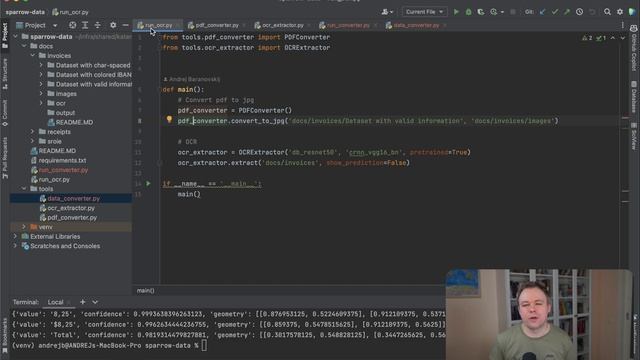Select ocr_extractor.py in the project tree
This screenshot has height=360, width=640.
[71, 208]
